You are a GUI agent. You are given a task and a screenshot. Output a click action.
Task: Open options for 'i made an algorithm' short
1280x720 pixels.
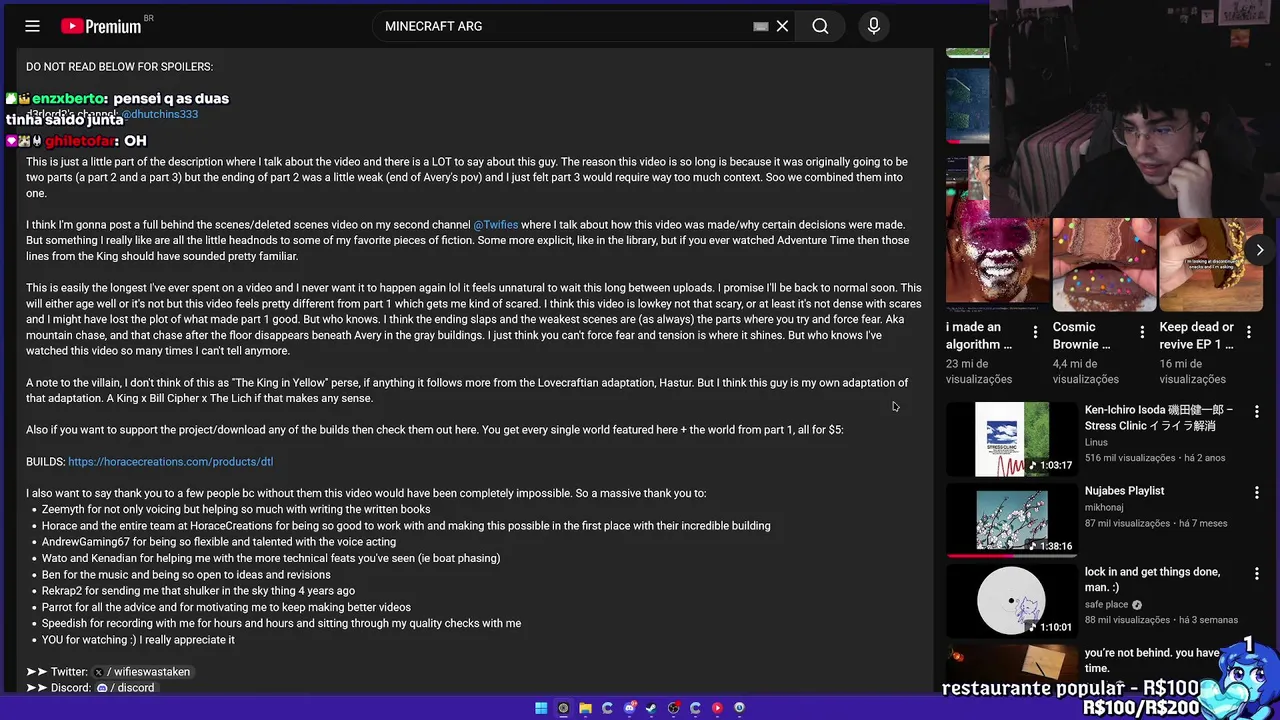[x=1035, y=331]
